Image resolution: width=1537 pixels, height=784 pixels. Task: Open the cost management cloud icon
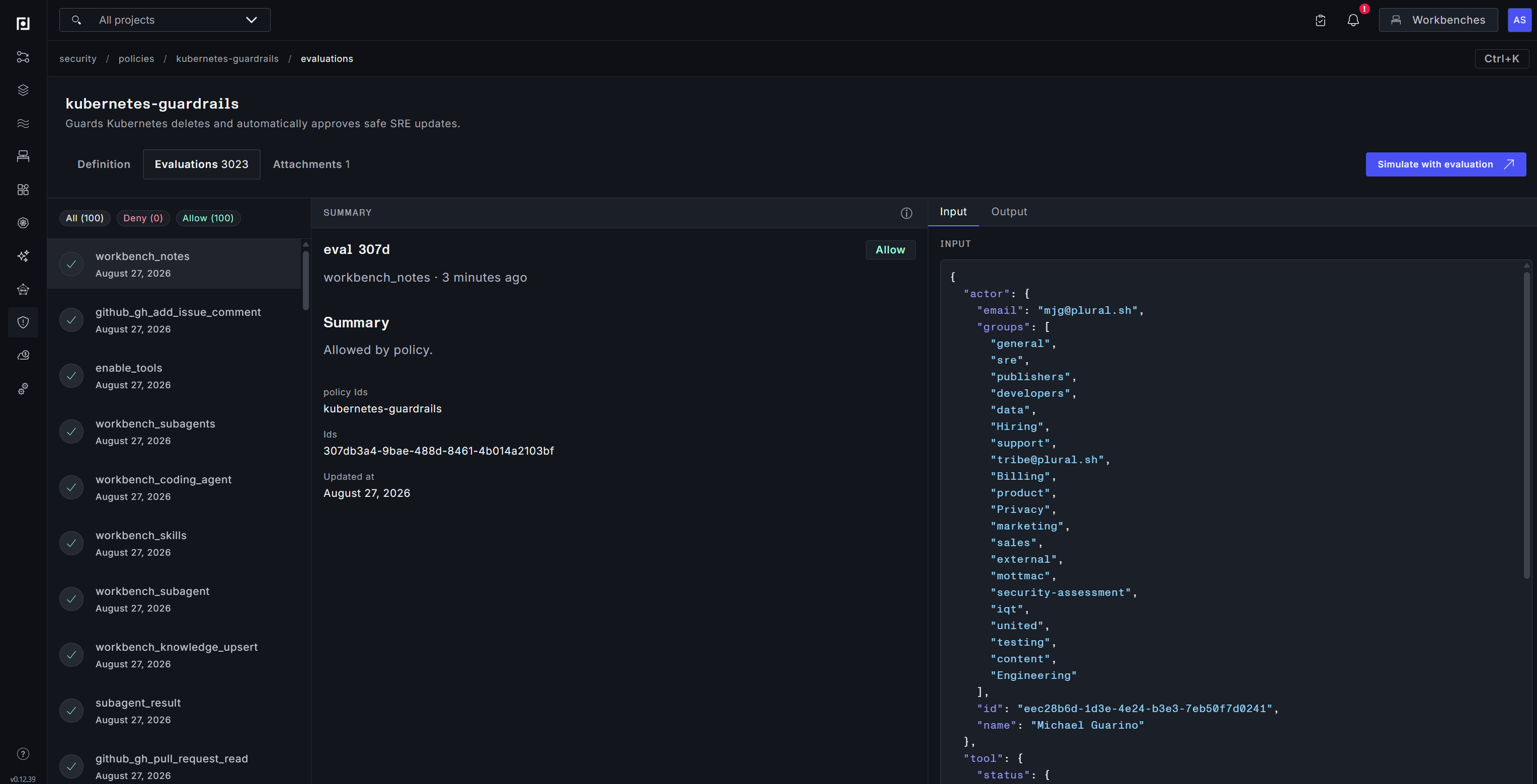coord(23,356)
